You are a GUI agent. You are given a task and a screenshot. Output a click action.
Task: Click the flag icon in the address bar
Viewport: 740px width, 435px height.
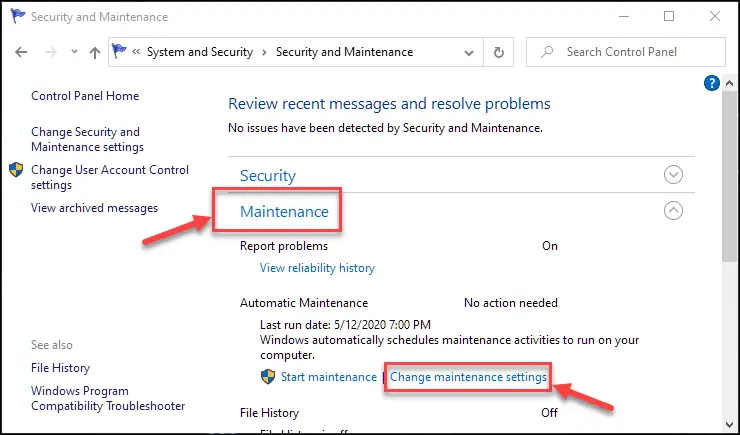[x=119, y=50]
